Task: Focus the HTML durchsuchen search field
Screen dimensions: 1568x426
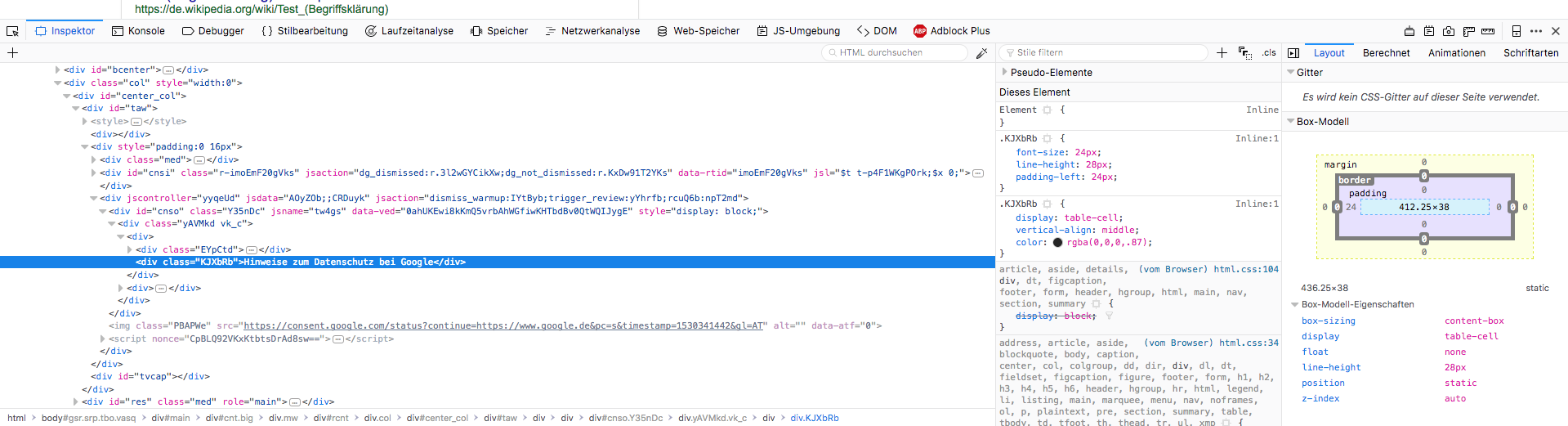Action: click(899, 53)
